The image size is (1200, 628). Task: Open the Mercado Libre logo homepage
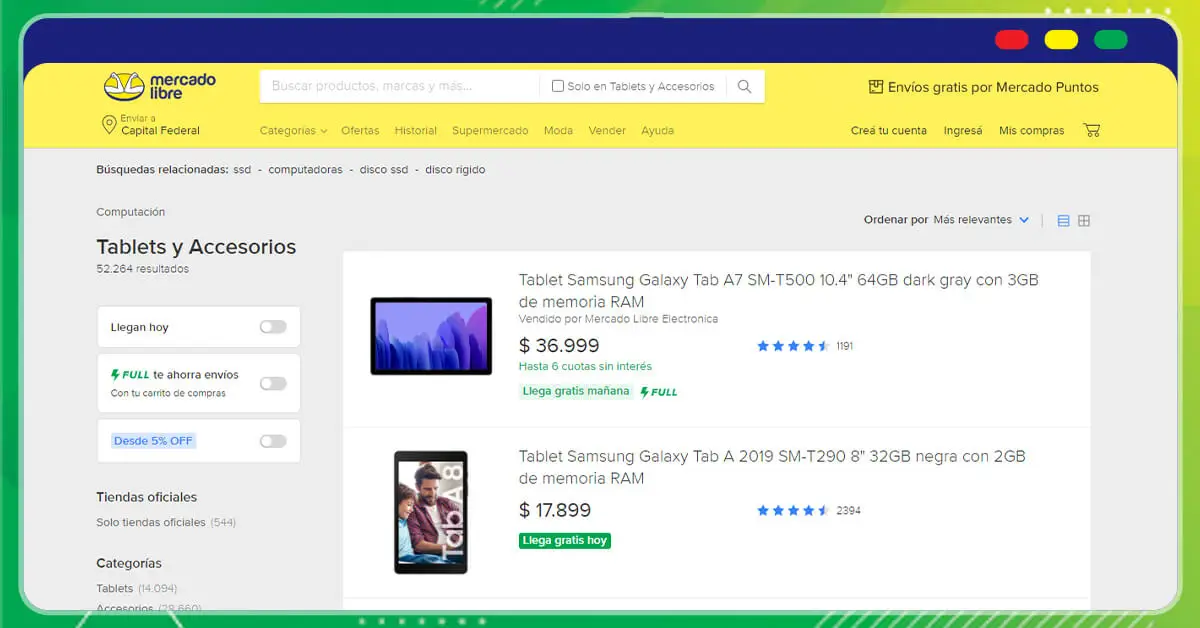coord(160,86)
